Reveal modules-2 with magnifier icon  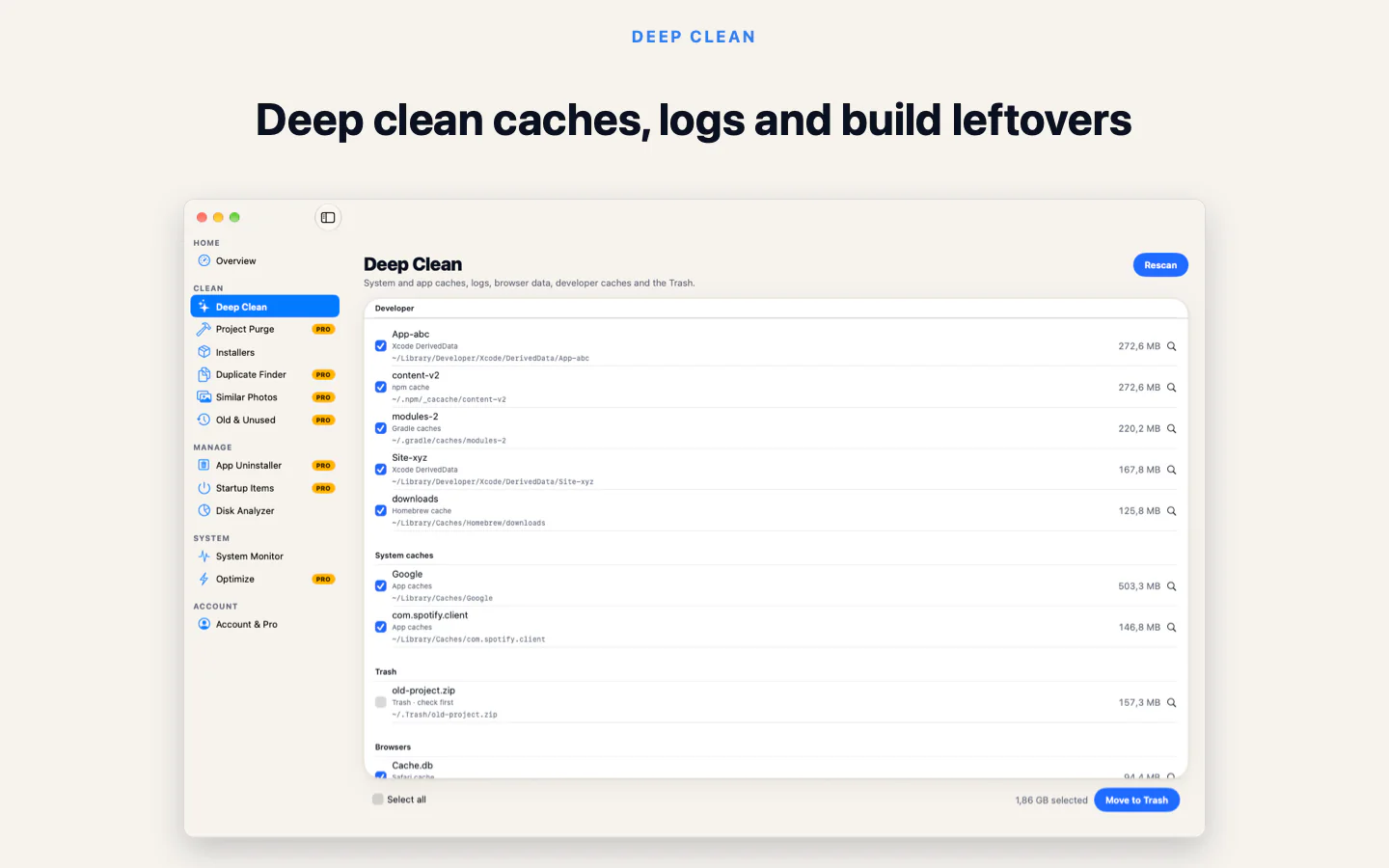pyautogui.click(x=1172, y=429)
